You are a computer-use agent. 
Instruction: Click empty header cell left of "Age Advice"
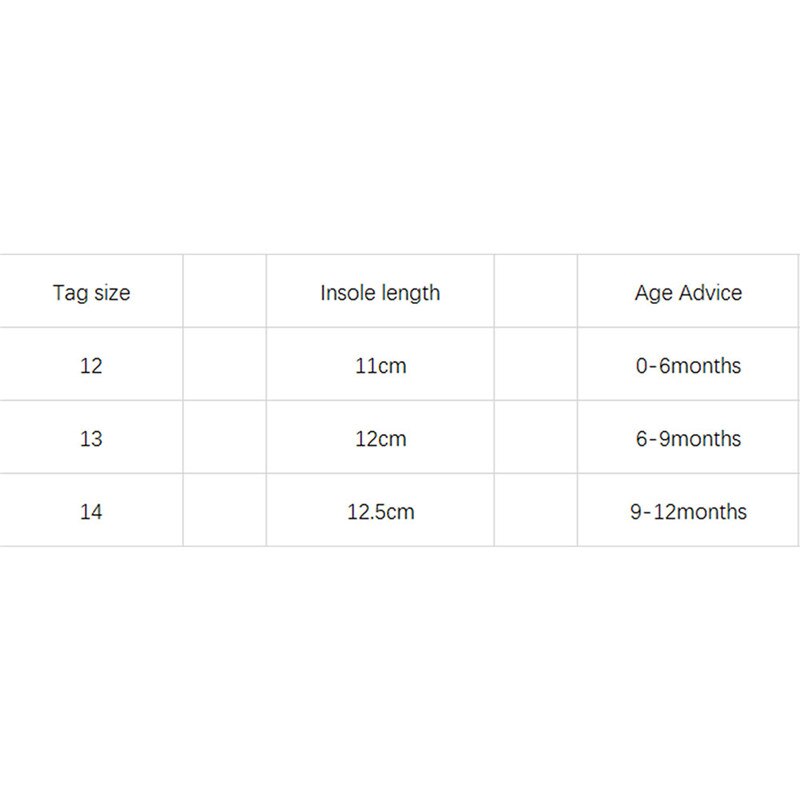pyautogui.click(x=536, y=293)
